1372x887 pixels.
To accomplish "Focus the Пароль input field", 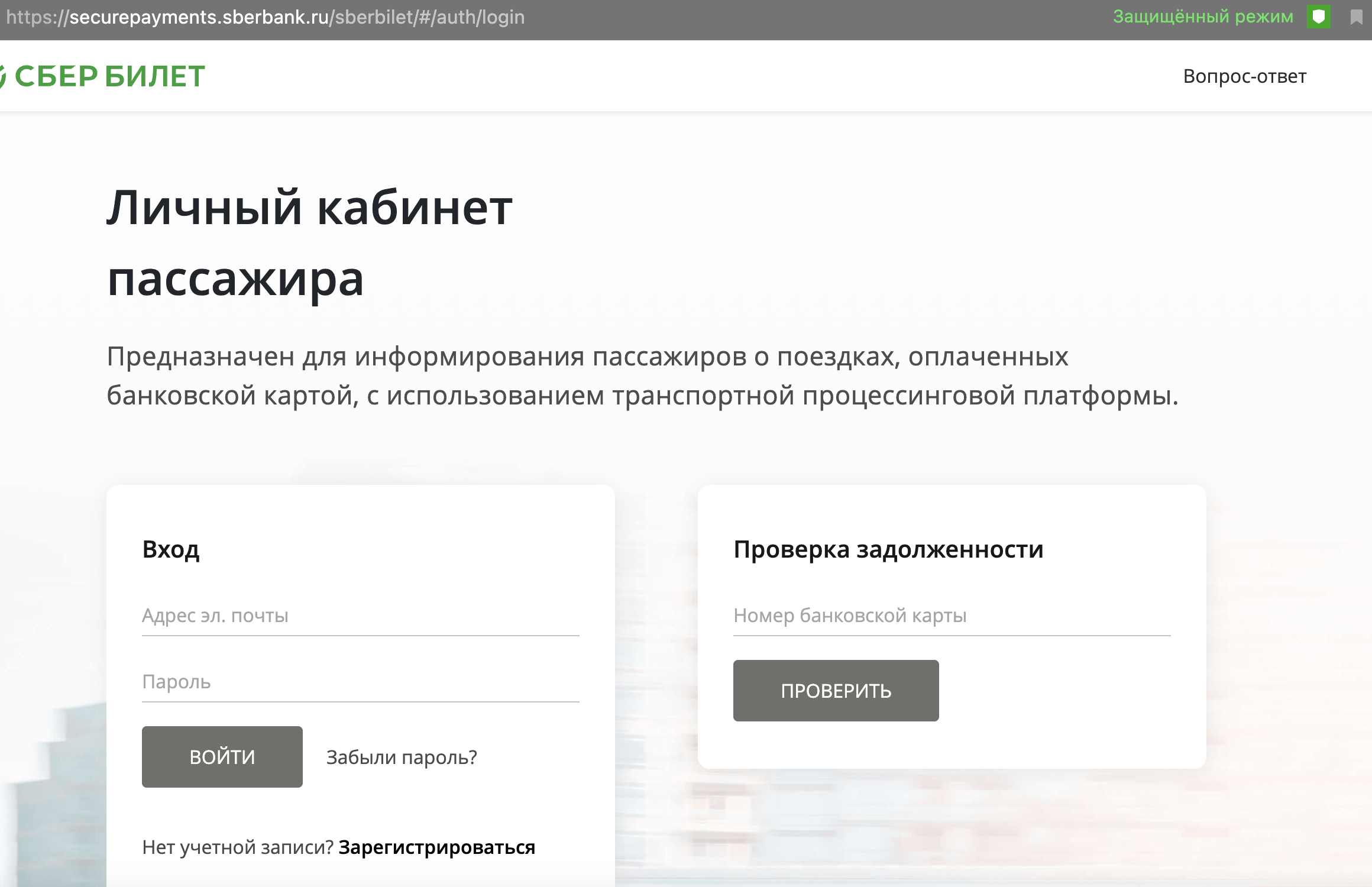I will [x=360, y=682].
